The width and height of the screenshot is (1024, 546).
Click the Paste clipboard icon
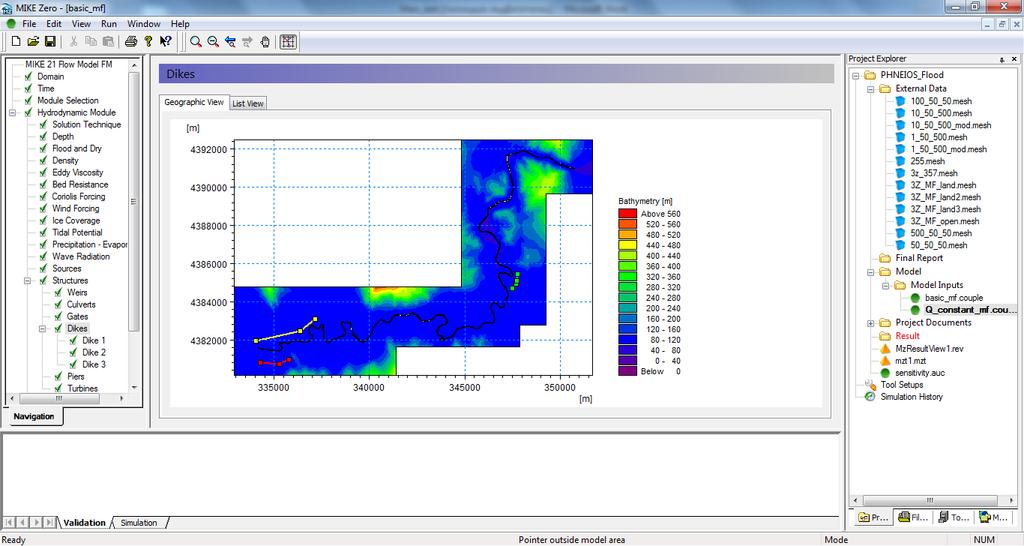[x=108, y=41]
